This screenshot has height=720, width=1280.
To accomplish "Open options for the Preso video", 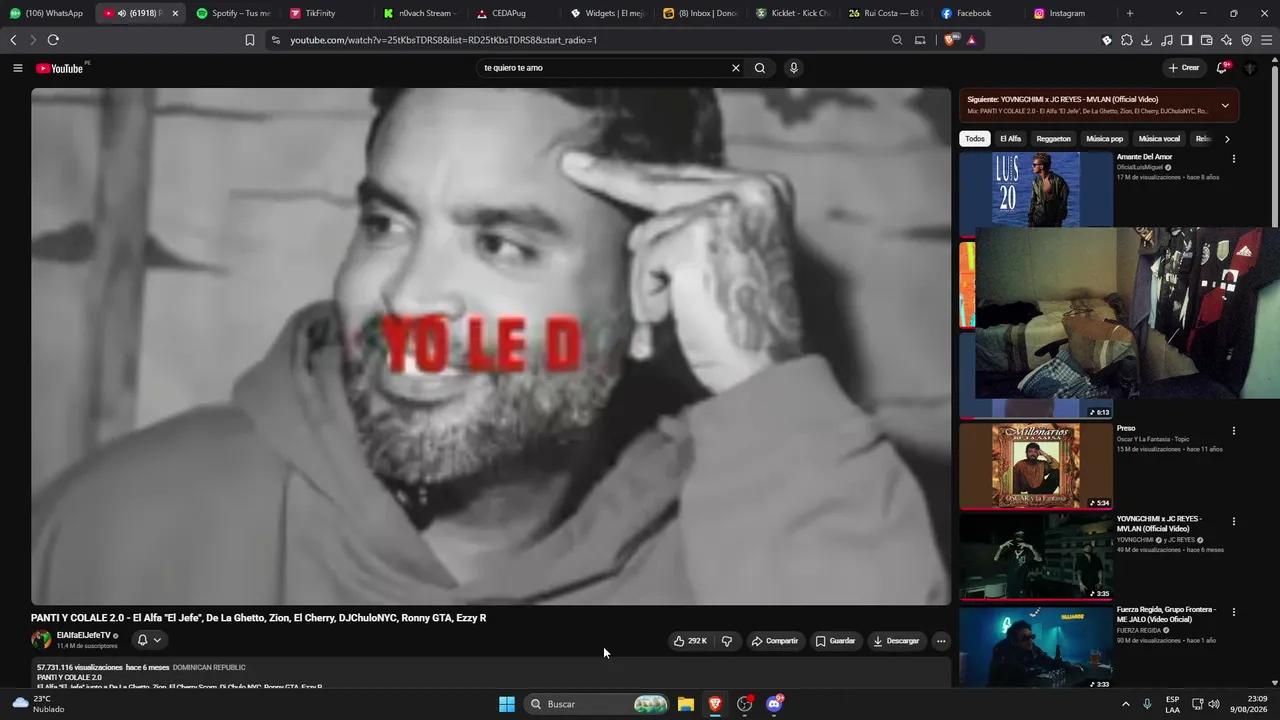I will 1233,431.
